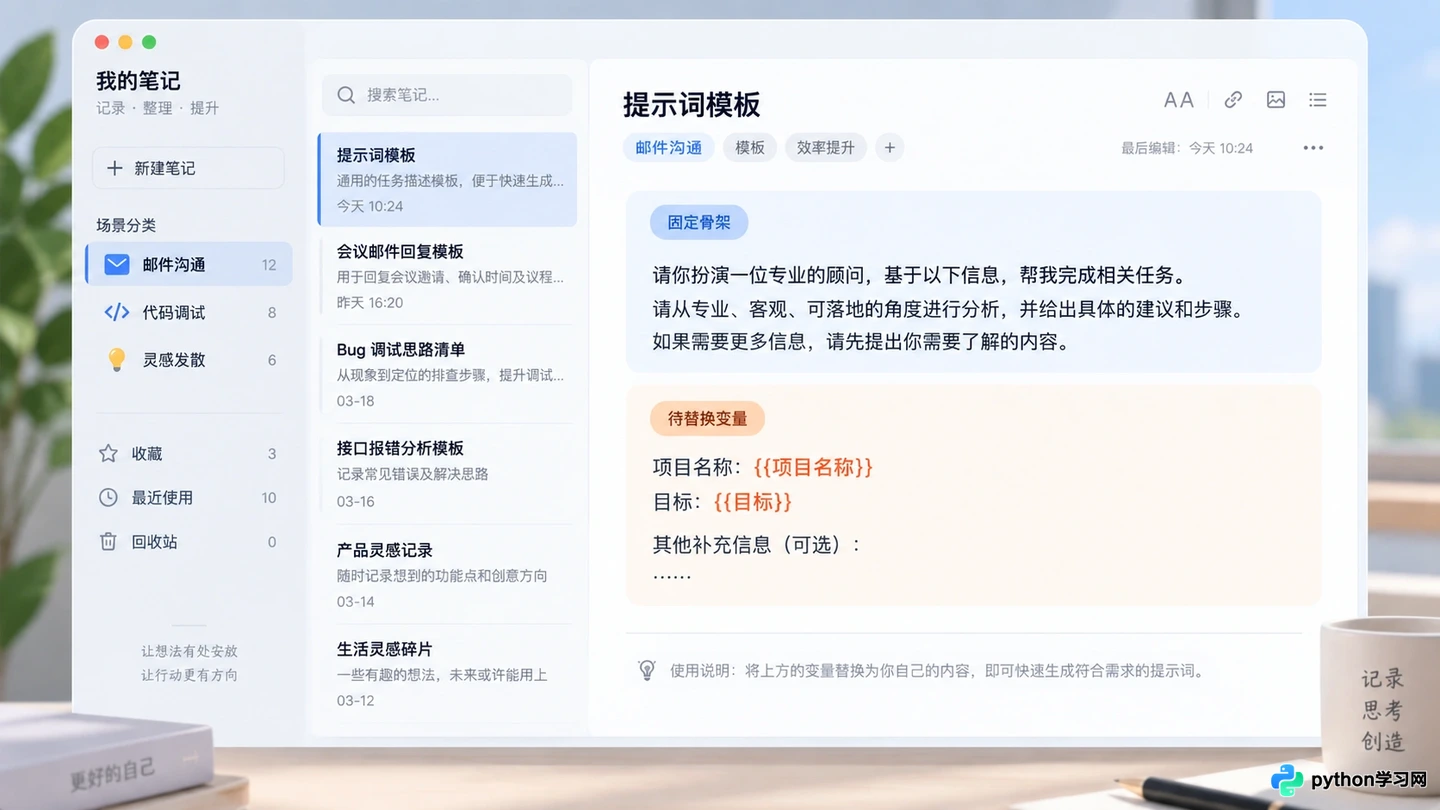1440x810 pixels.
Task: Click the 待替换变量 section label
Action: click(x=707, y=418)
